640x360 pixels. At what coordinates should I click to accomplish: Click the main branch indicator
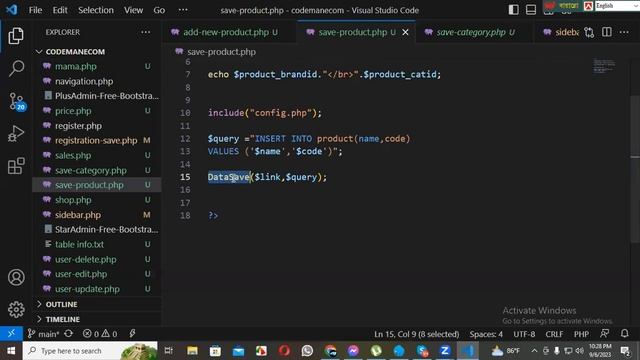pyautogui.click(x=43, y=334)
